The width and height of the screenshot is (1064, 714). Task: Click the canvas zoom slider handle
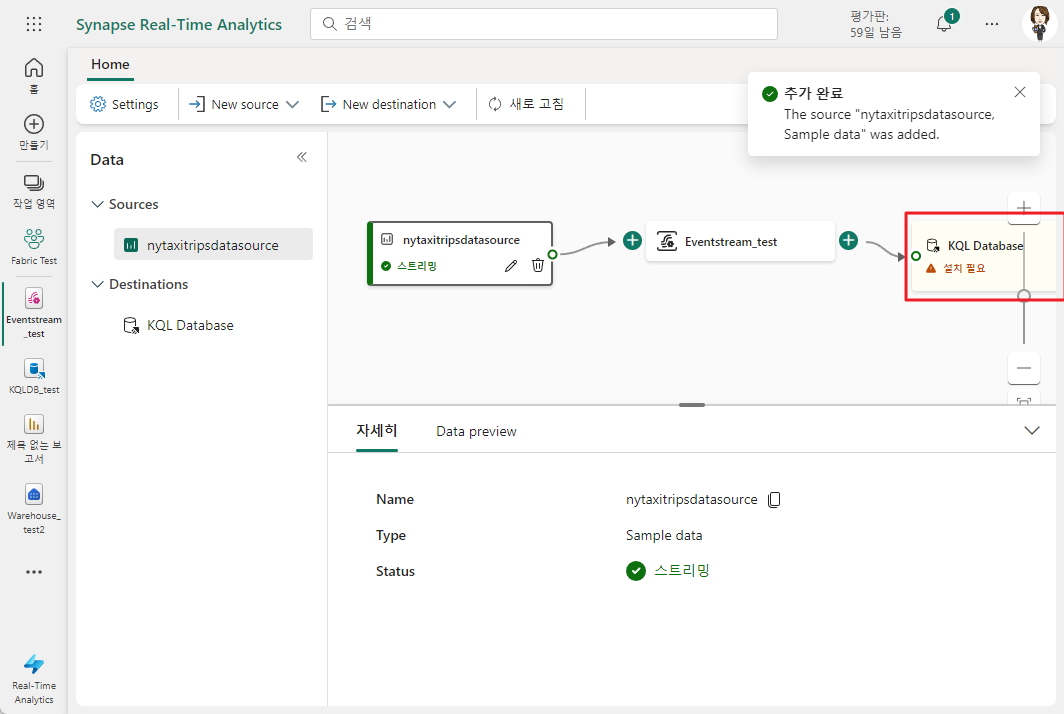pos(1024,295)
